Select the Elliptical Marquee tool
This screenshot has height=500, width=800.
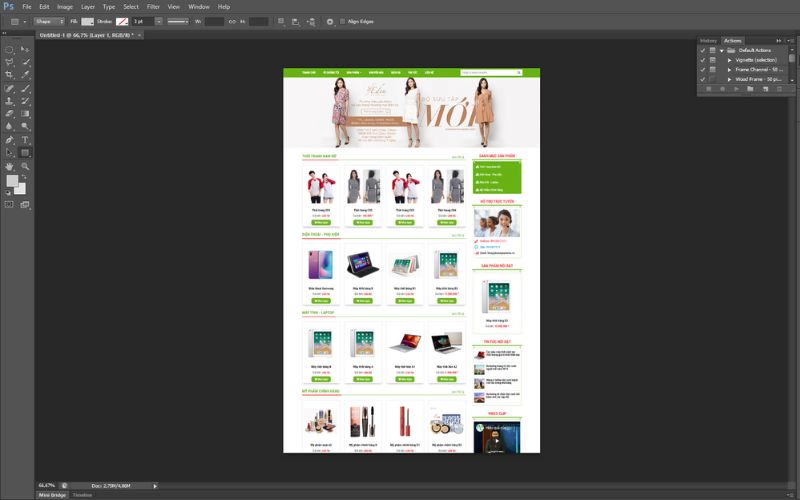pos(9,49)
